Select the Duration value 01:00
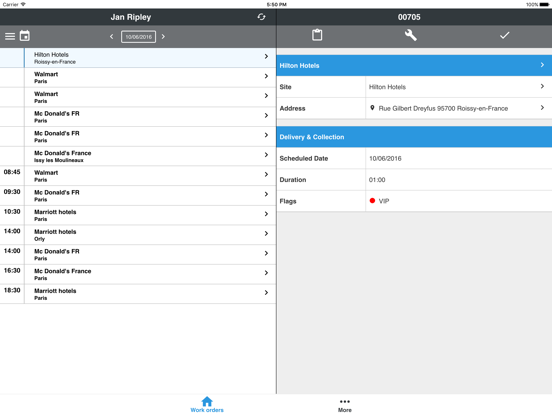Image resolution: width=552 pixels, height=414 pixels. click(x=377, y=180)
